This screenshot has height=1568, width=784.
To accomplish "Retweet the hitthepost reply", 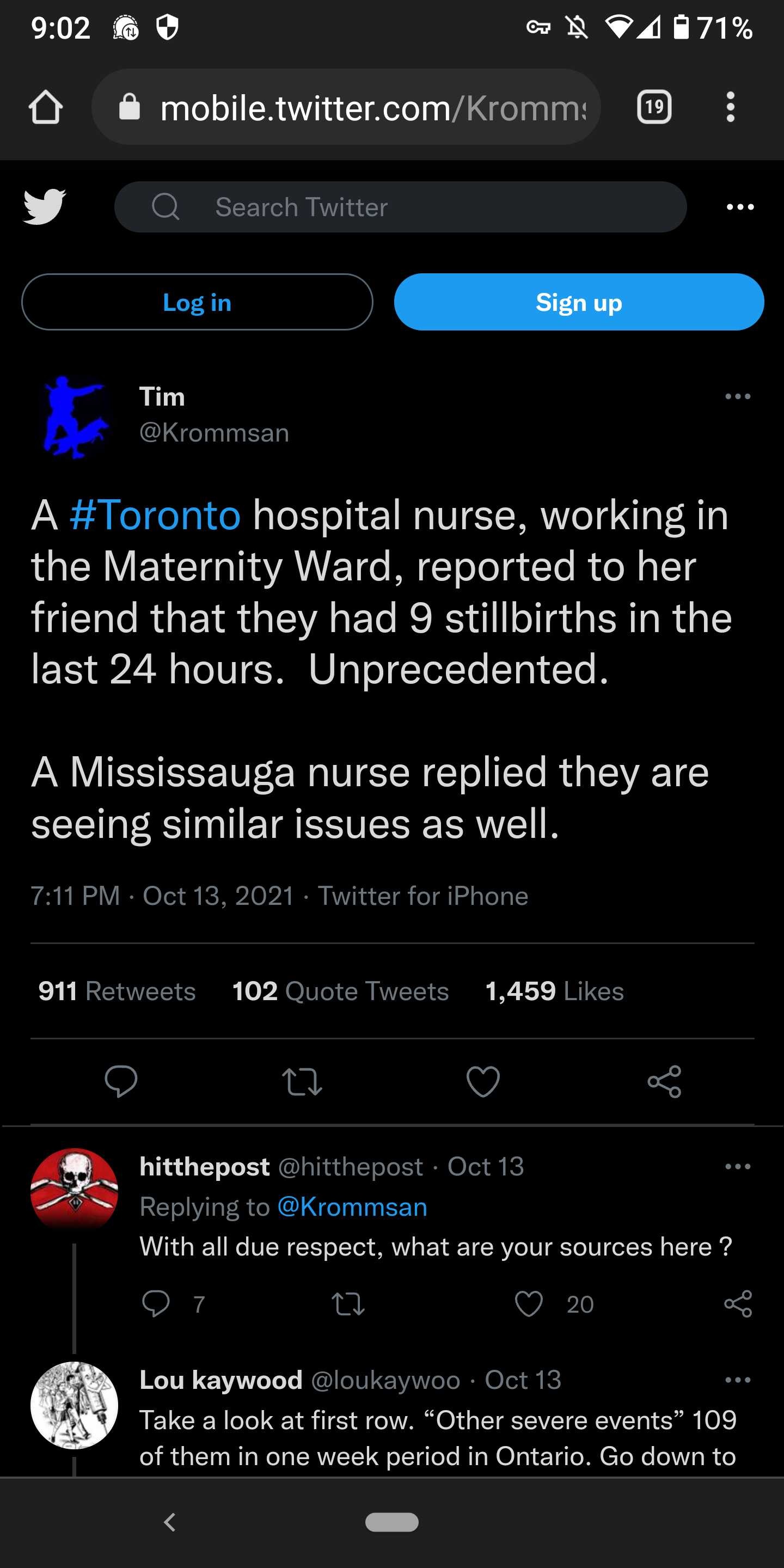I will coord(348,1304).
